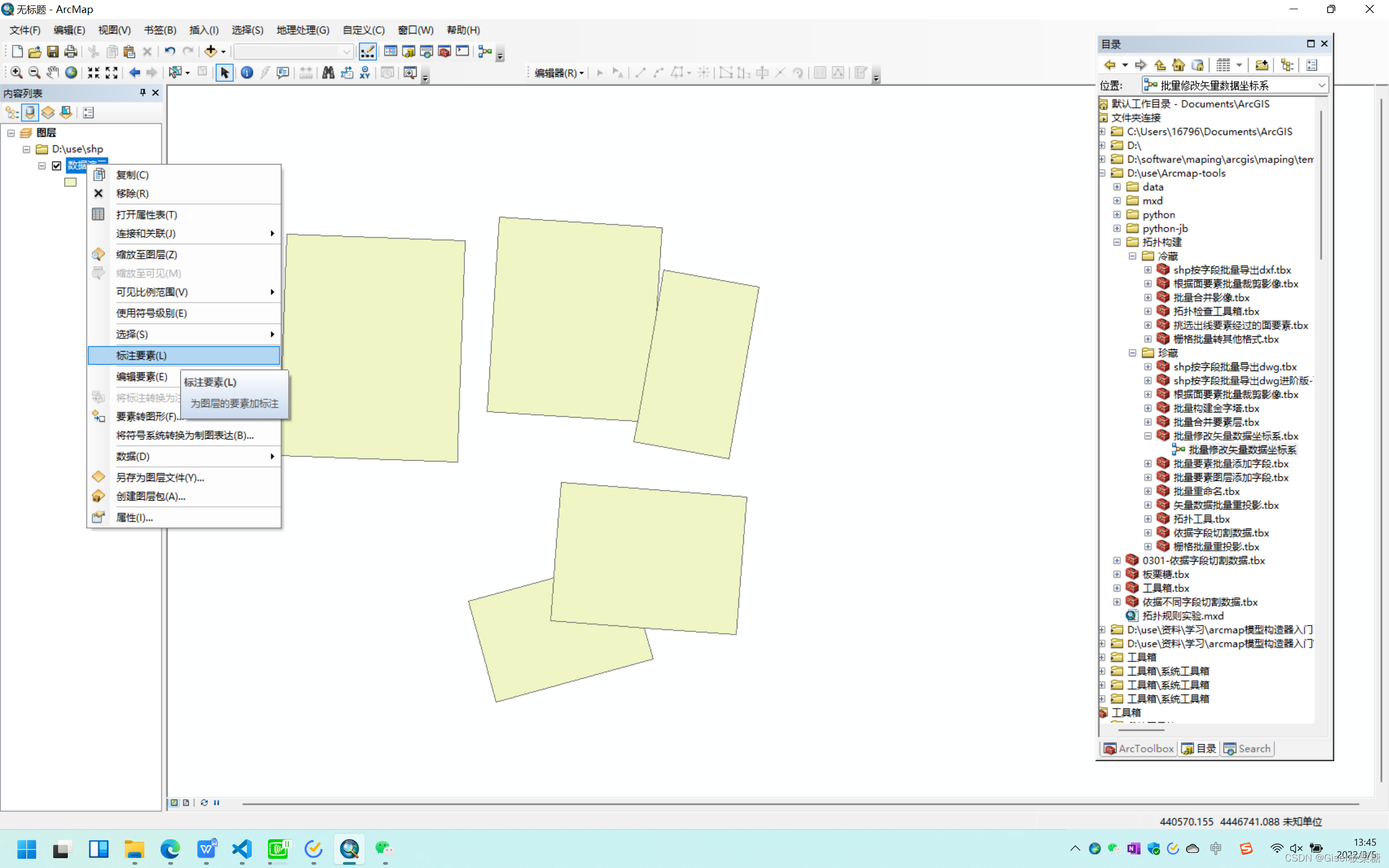The image size is (1389, 868).
Task: Choose Open Attribute Table in context menu
Action: coord(146,215)
